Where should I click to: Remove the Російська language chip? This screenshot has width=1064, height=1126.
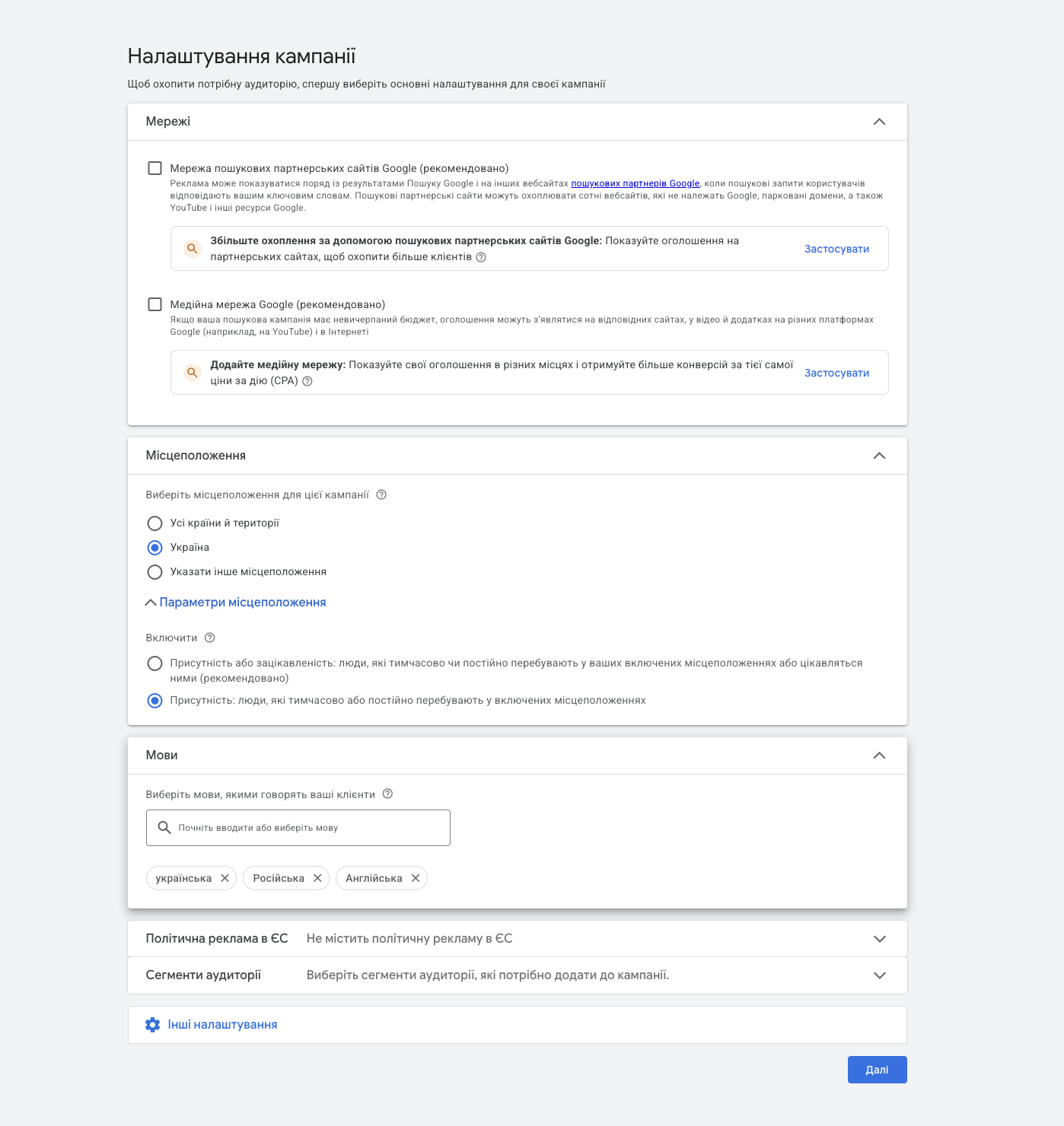point(317,878)
